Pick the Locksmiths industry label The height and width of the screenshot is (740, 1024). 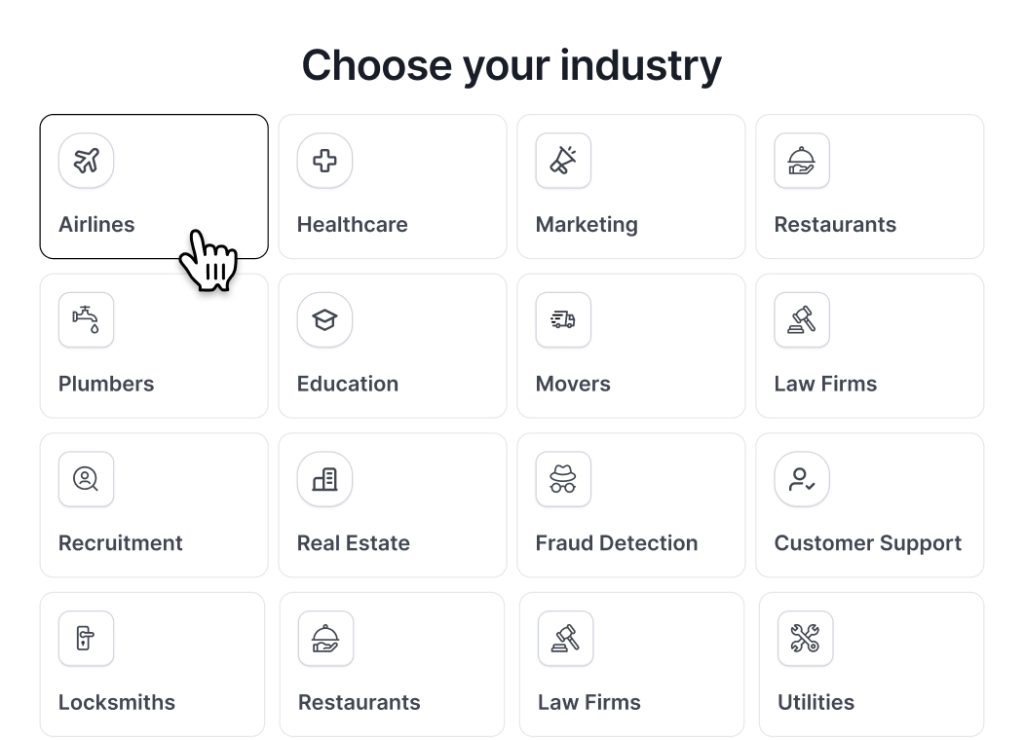pyautogui.click(x=117, y=703)
